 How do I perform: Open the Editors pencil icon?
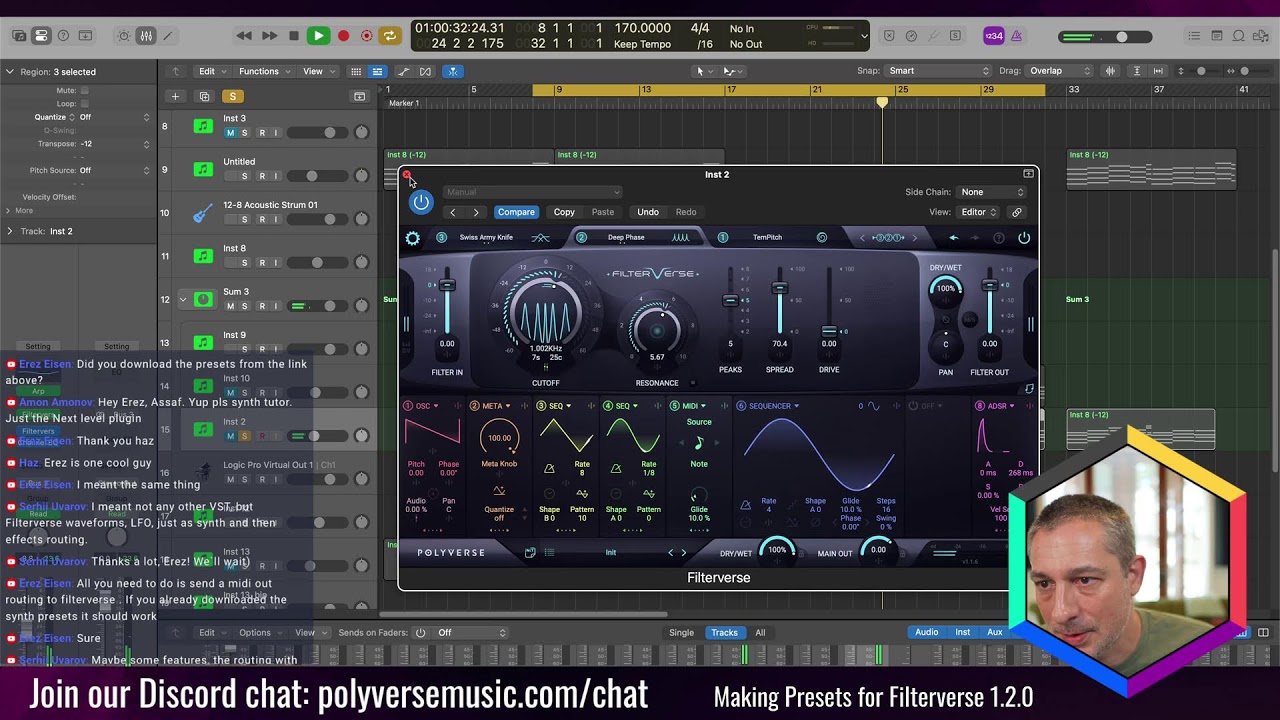pyautogui.click(x=168, y=36)
